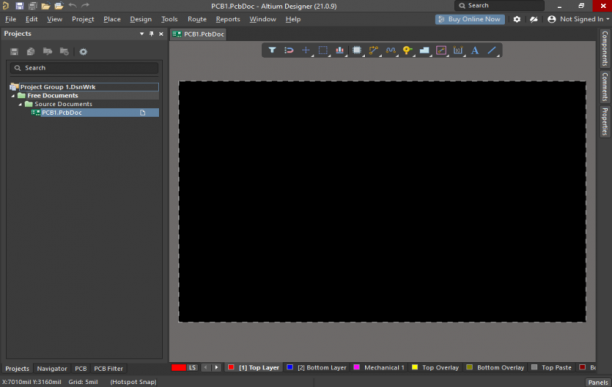Image resolution: width=612 pixels, height=387 pixels.
Task: Open the Snap Options magnet tool
Action: coord(289,50)
